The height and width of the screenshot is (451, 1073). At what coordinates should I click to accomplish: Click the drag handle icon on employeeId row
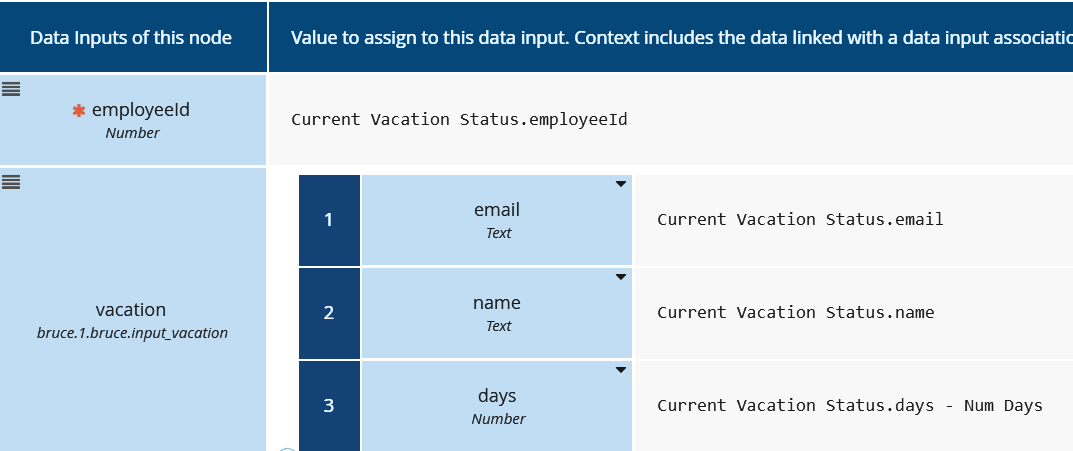coord(11,88)
